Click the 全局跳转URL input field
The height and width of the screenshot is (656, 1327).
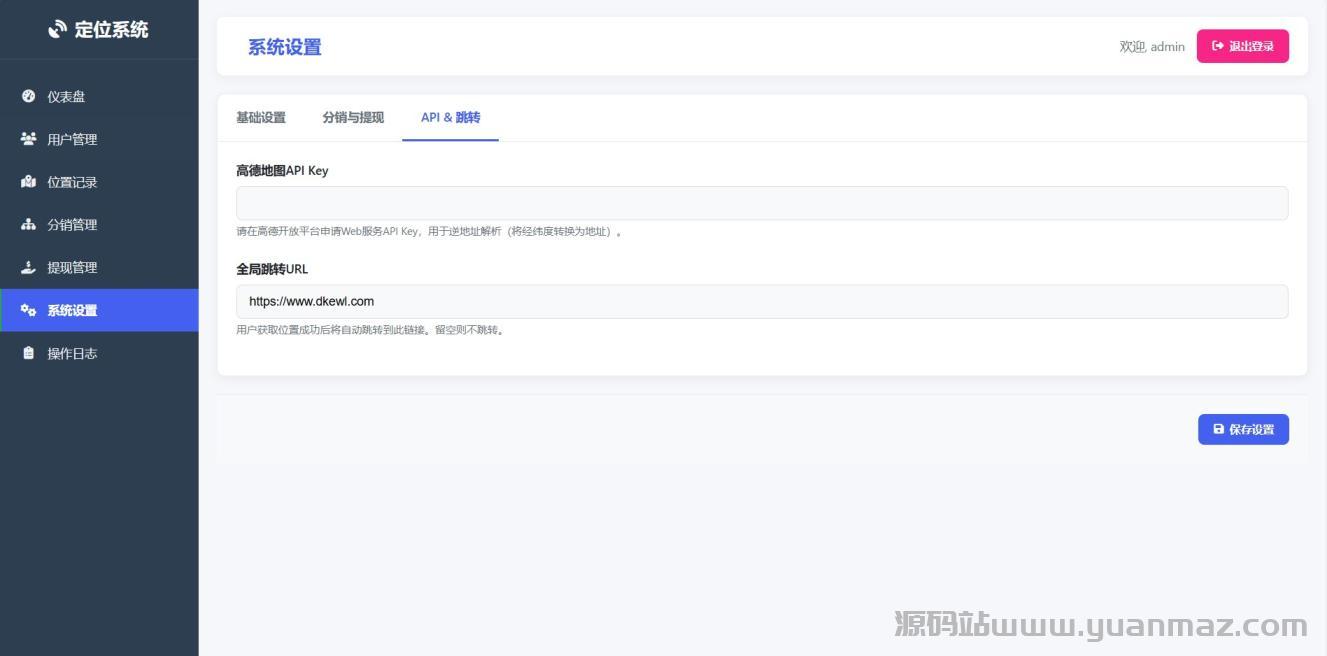coord(762,301)
